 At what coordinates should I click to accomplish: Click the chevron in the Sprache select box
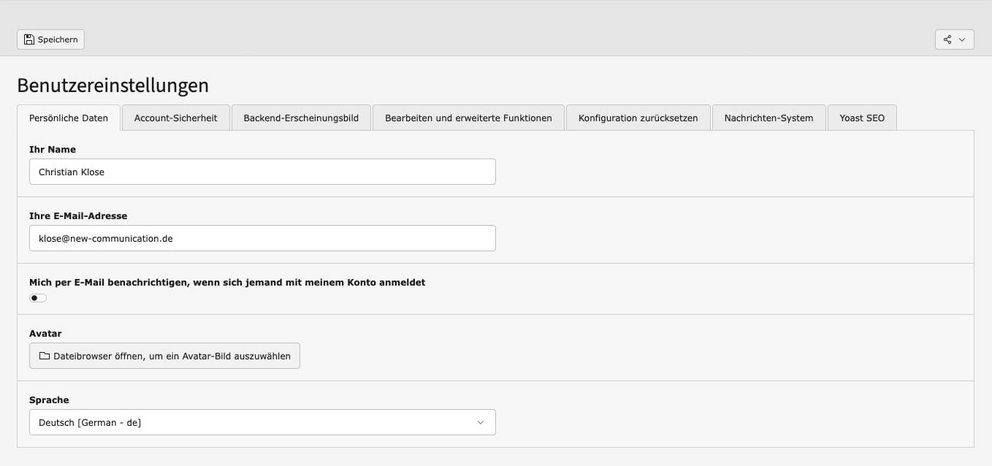480,423
